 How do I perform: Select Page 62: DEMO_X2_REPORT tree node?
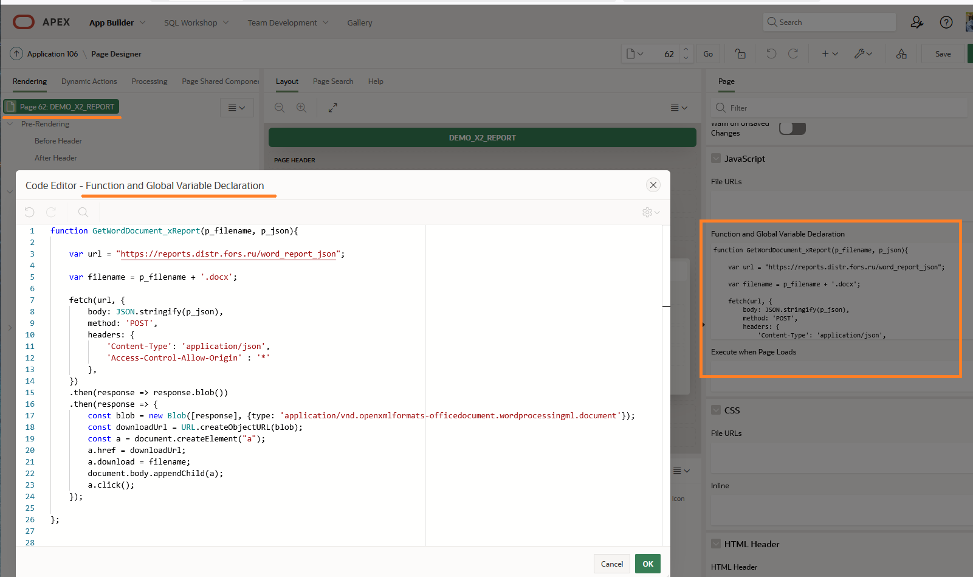pyautogui.click(x=61, y=107)
